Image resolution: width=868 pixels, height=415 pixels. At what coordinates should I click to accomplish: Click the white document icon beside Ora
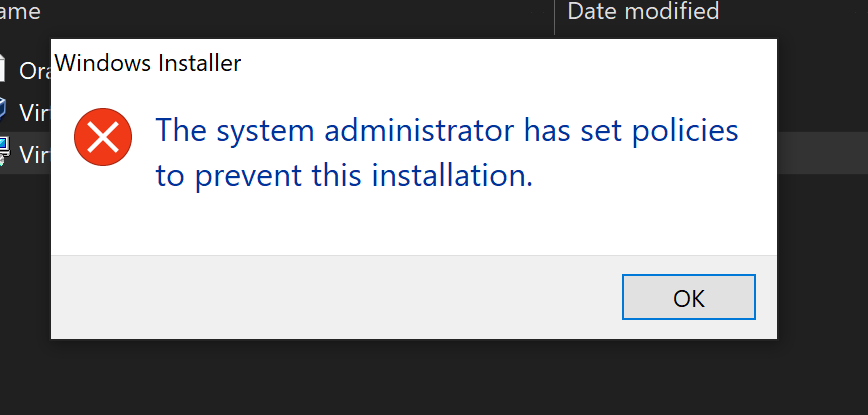click(x=4, y=69)
